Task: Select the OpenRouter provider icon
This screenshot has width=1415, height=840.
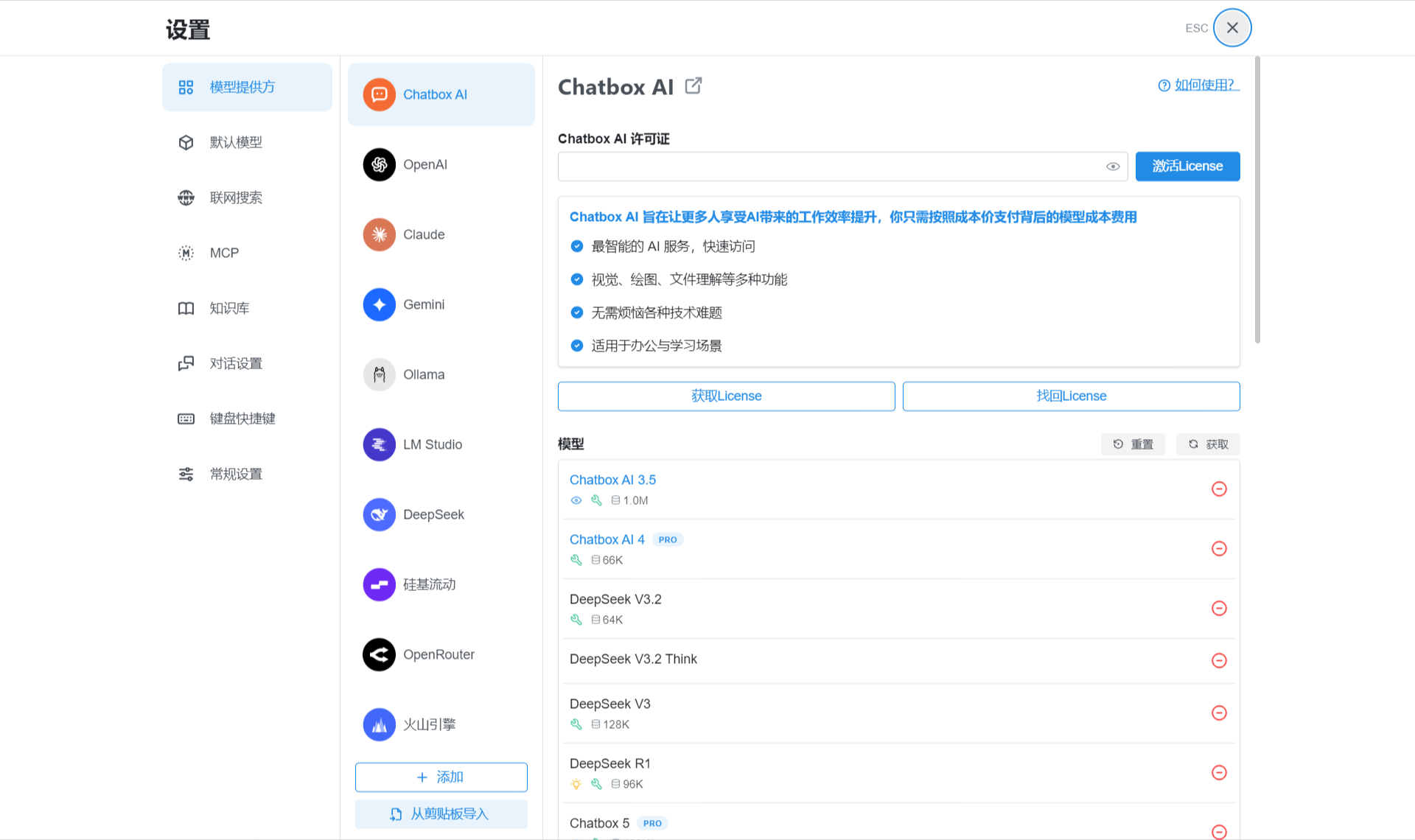Action: coord(379,654)
